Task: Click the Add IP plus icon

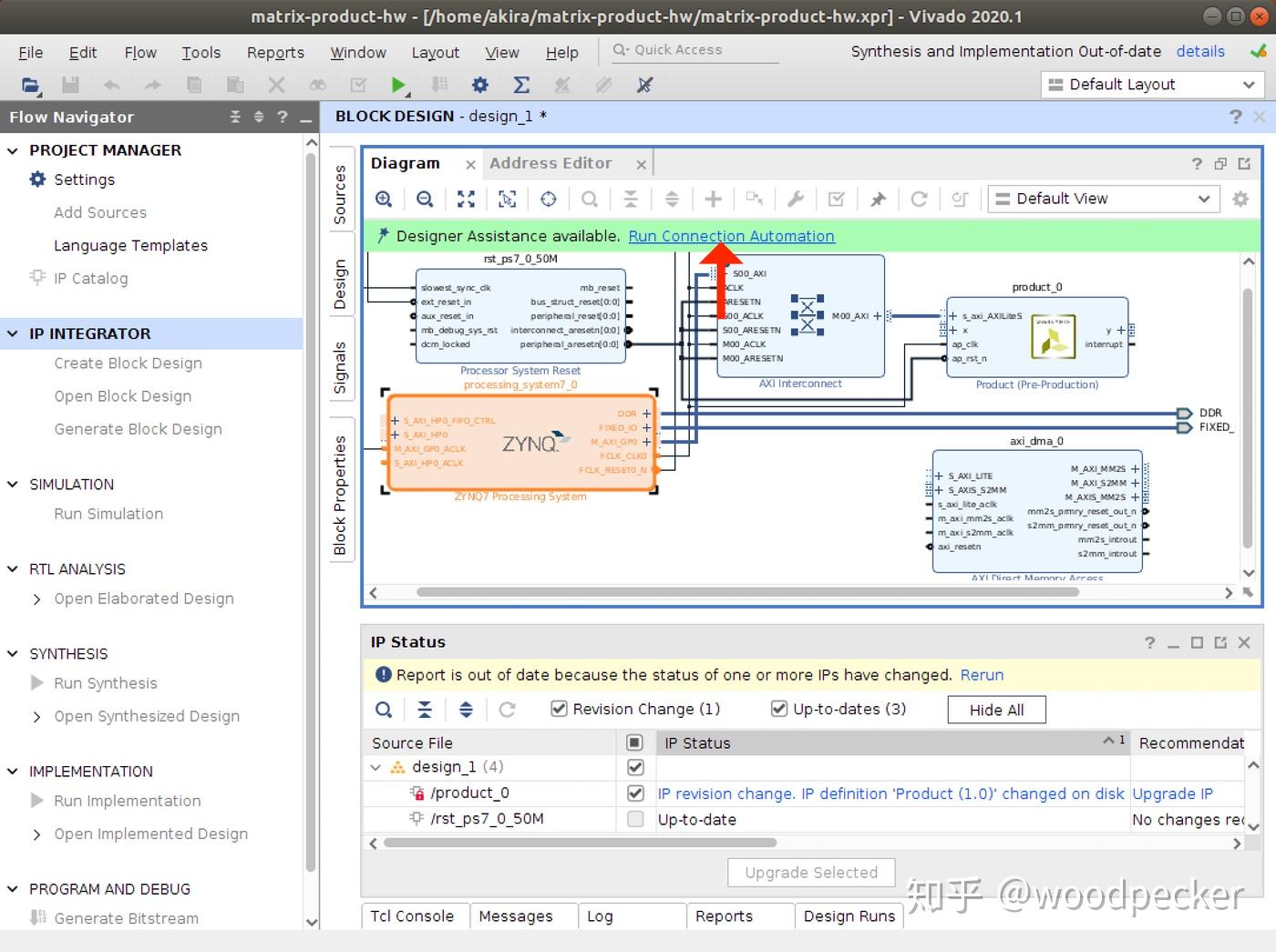Action: coord(713,199)
